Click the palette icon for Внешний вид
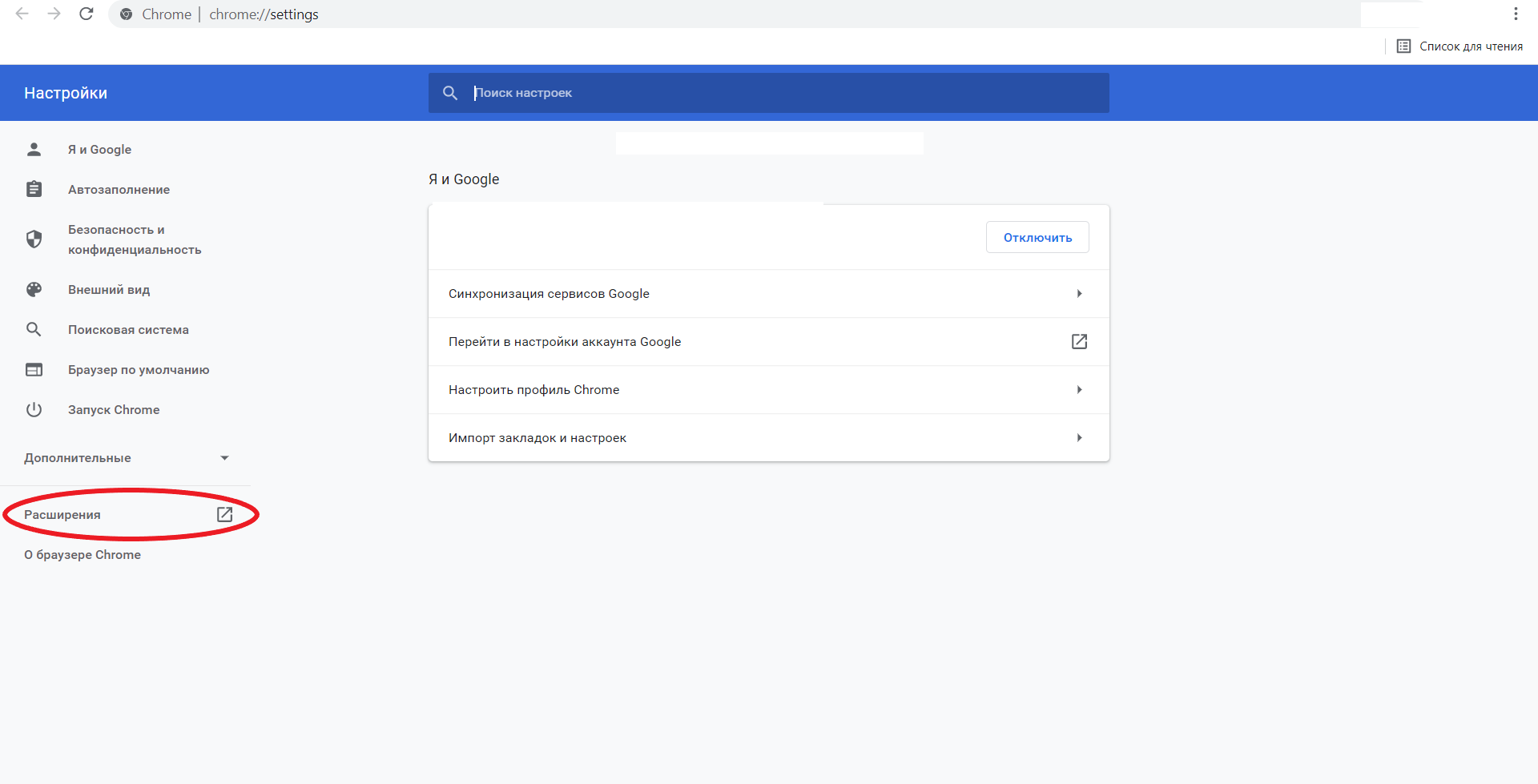Screen dimensions: 1538x784 (34, 289)
